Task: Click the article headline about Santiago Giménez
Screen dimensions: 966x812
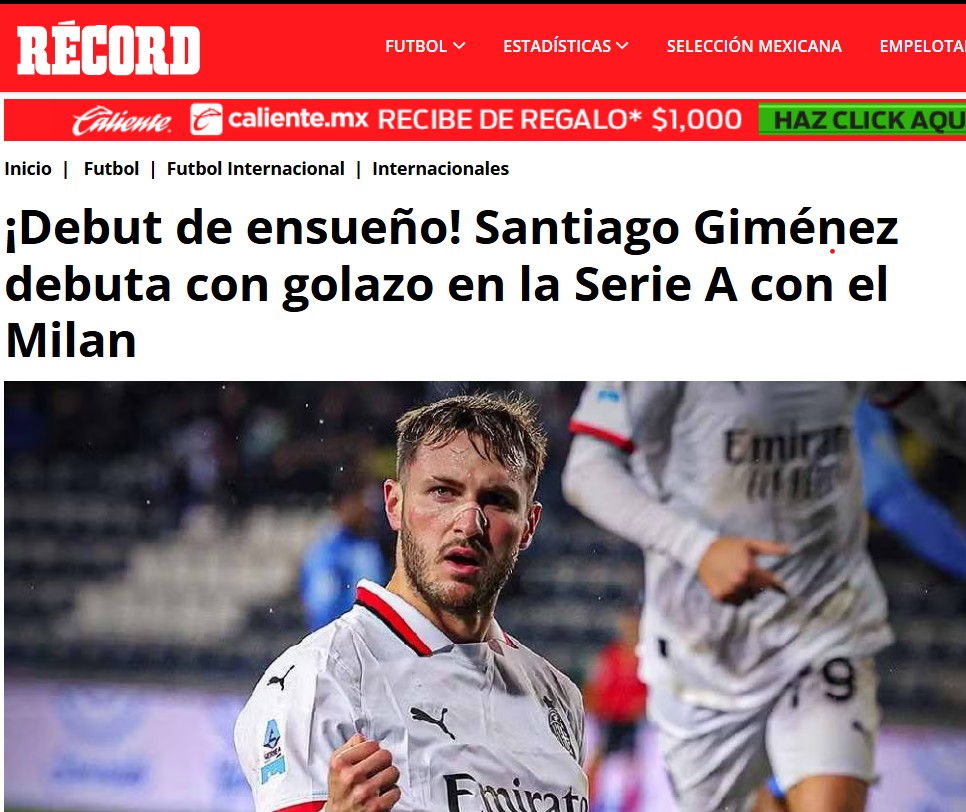Action: point(452,284)
